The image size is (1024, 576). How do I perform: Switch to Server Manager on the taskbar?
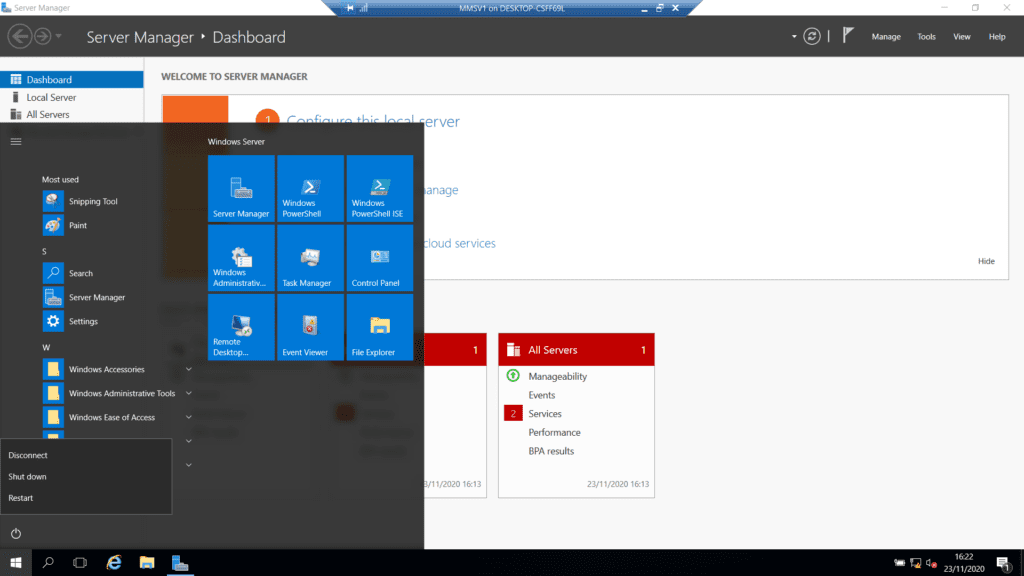pyautogui.click(x=180, y=562)
